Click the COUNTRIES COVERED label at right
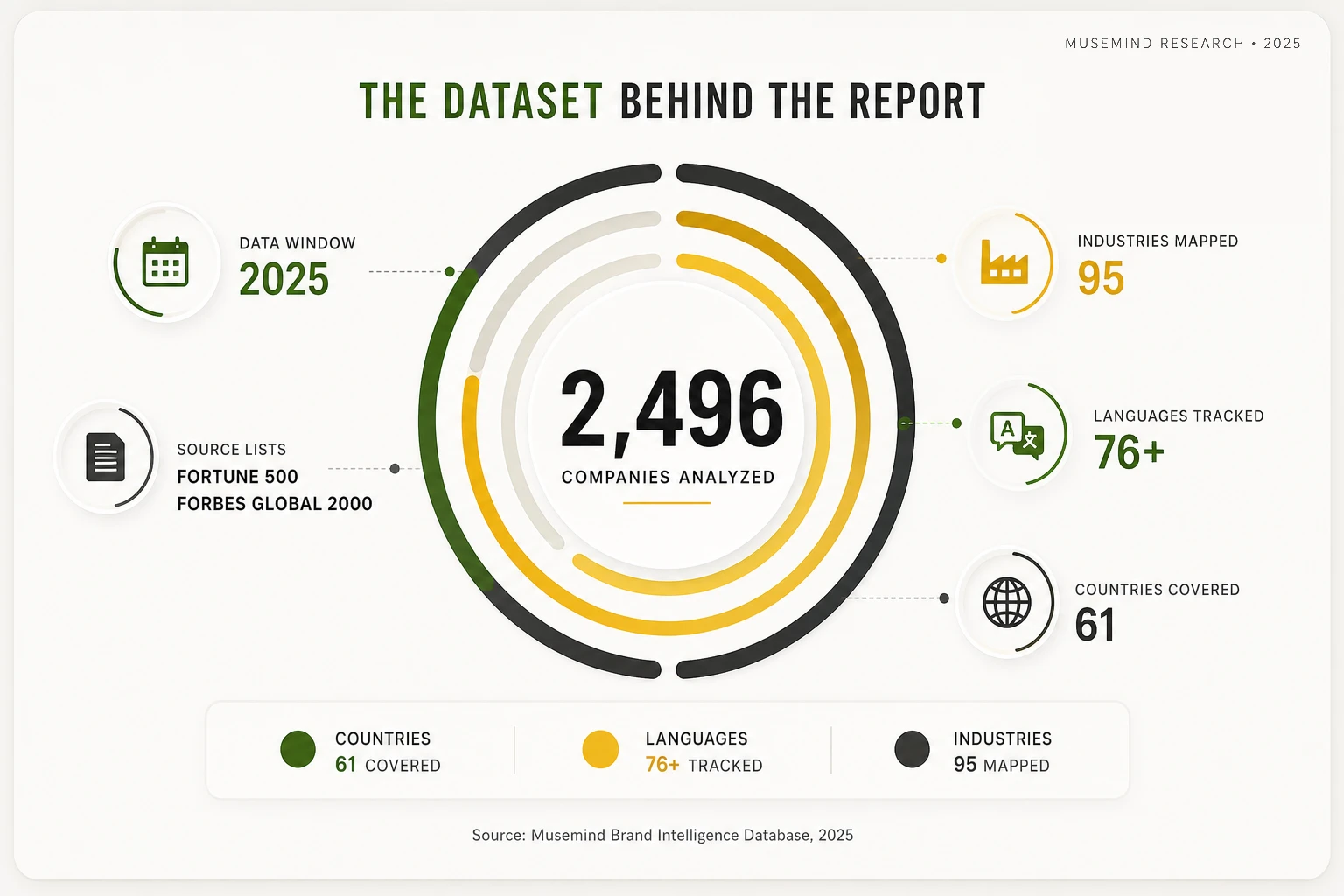1344x896 pixels. click(1157, 590)
